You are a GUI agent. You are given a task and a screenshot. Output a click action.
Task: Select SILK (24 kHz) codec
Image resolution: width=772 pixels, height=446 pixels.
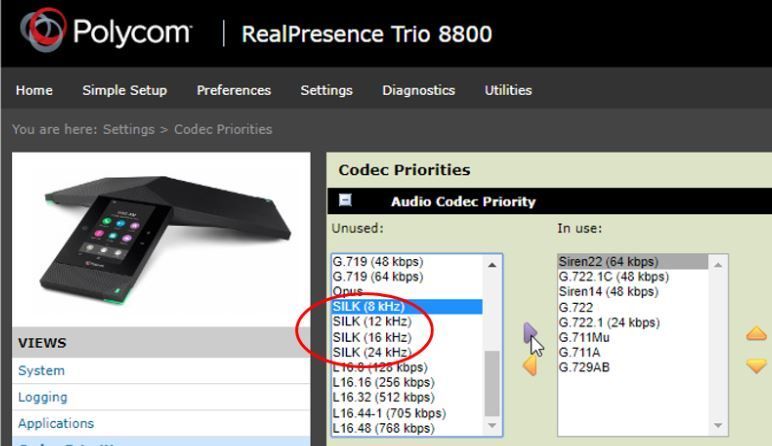(x=407, y=352)
